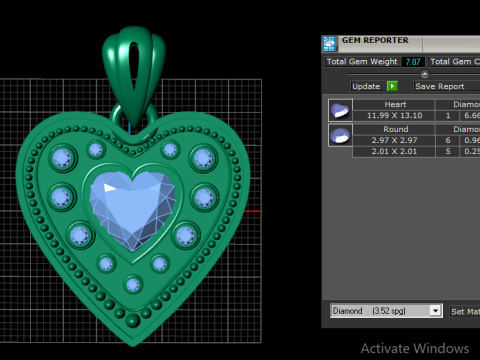The image size is (480, 360).
Task: Click the Set Material button
Action: pos(465,311)
